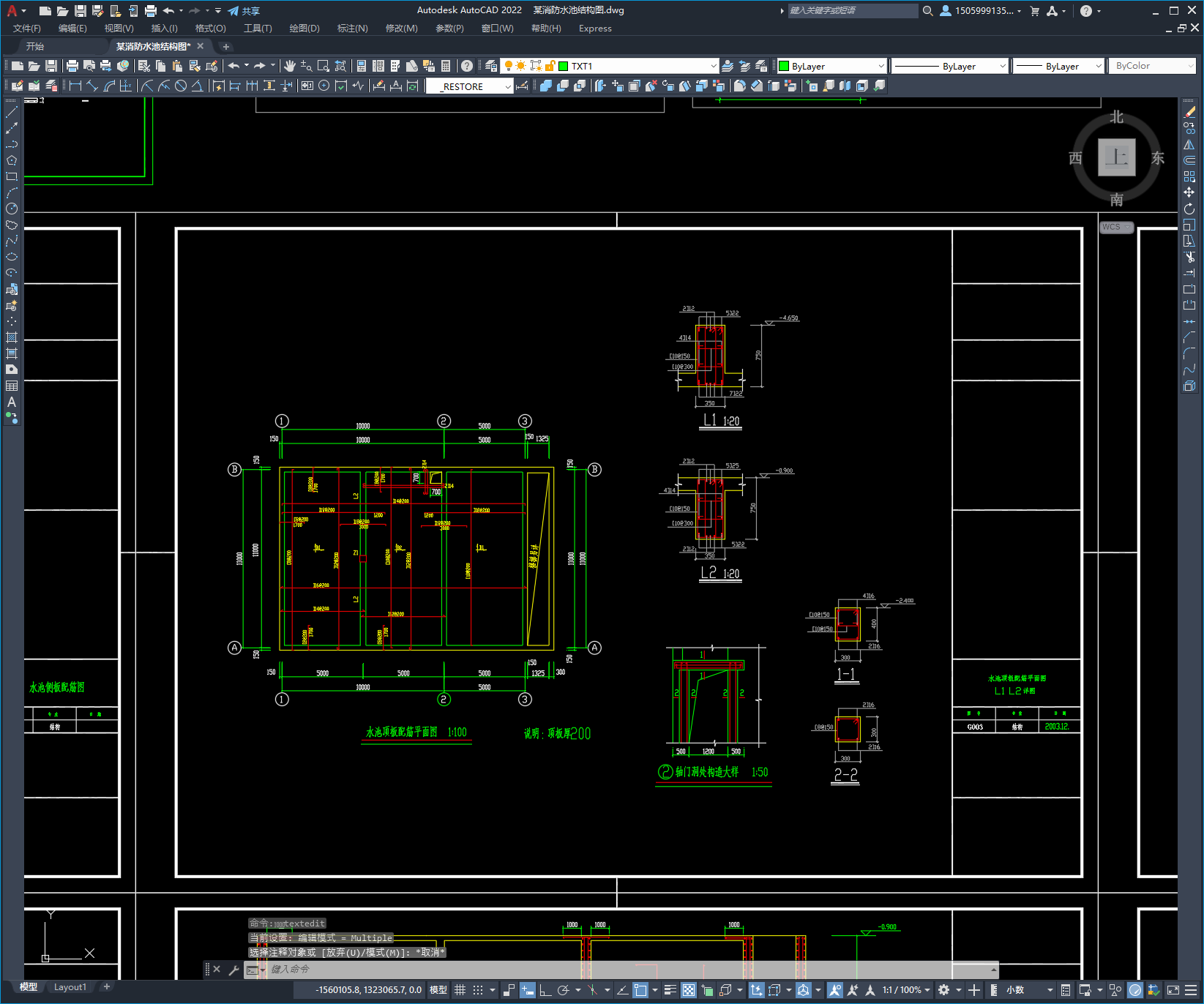Open the _RESTORE dimension style dropdown
The height and width of the screenshot is (1004, 1204).
469,86
